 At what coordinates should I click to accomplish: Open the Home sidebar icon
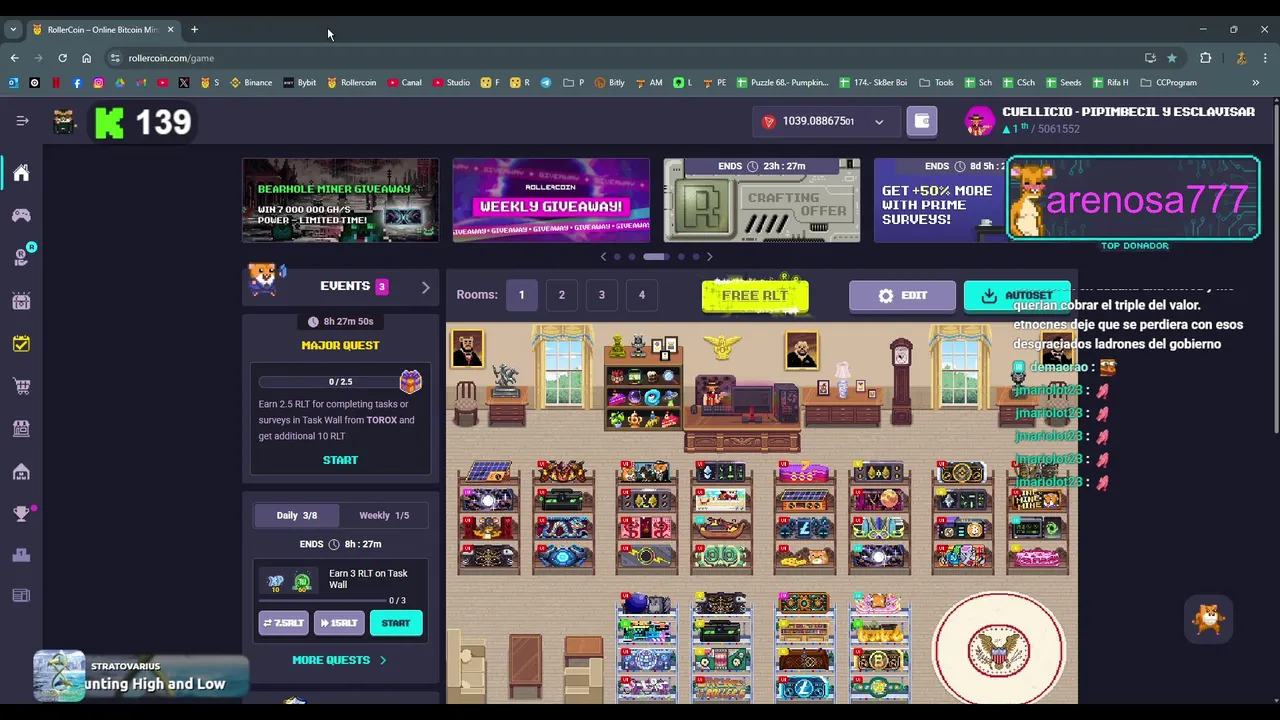[x=21, y=173]
